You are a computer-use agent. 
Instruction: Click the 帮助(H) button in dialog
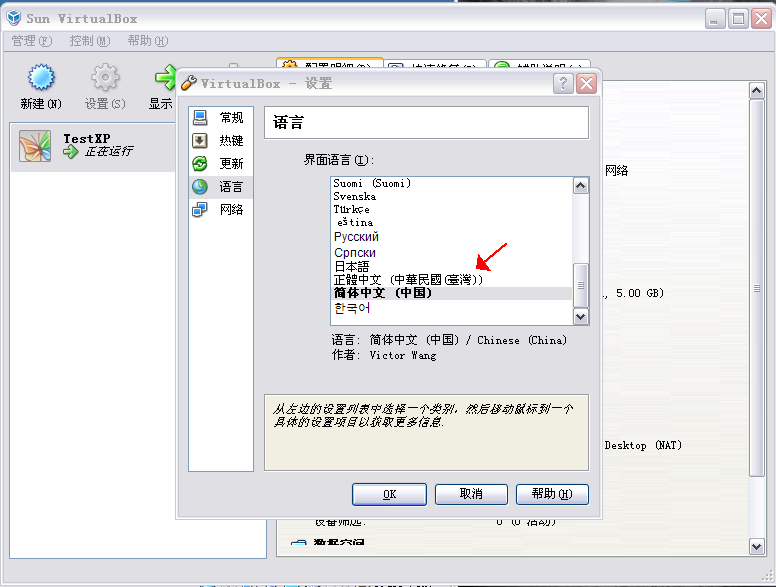552,494
